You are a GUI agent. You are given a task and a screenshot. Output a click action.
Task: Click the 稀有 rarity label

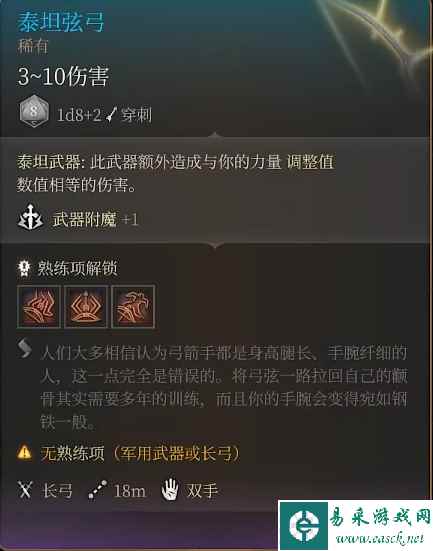32,46
